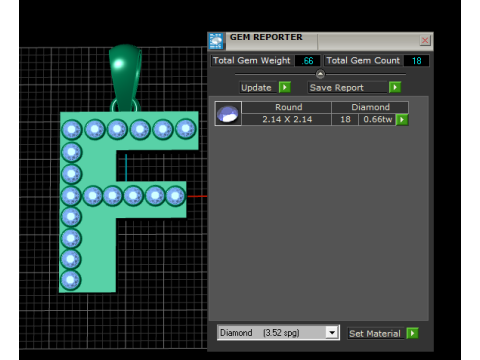The height and width of the screenshot is (360, 480).
Task: Click the green arrow beside 0.66tw
Action: (402, 119)
